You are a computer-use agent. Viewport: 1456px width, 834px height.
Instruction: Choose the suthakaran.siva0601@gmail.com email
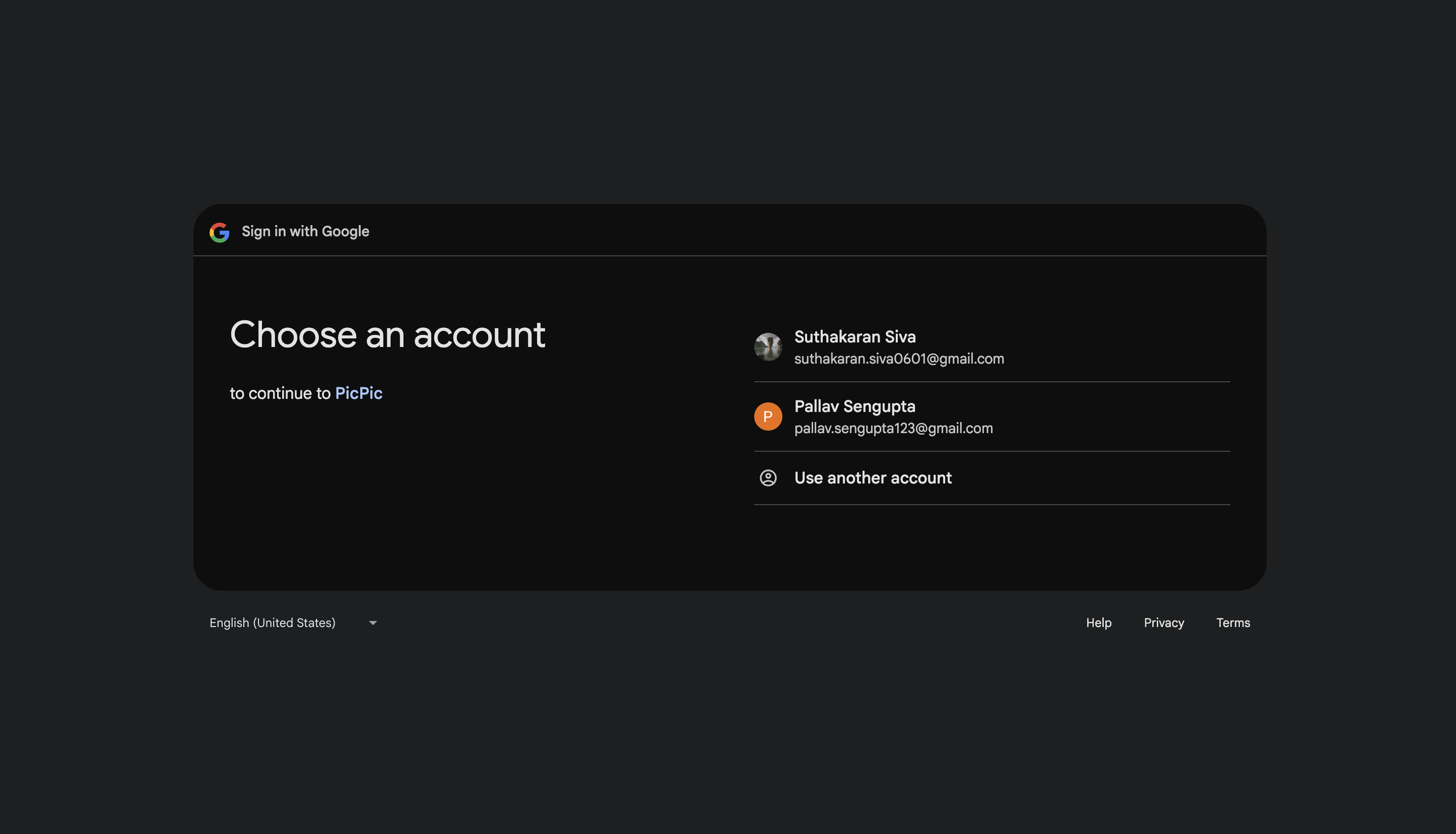tap(898, 359)
